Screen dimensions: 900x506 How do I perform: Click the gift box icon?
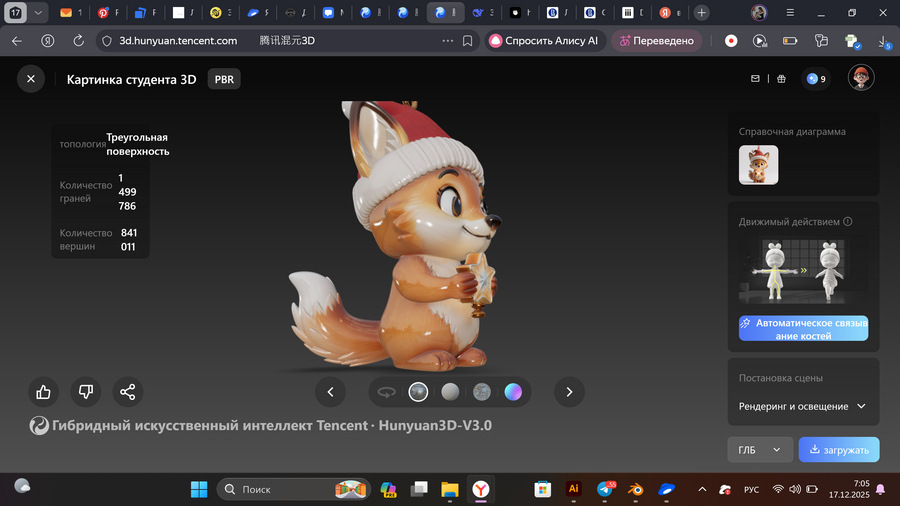[x=781, y=79]
